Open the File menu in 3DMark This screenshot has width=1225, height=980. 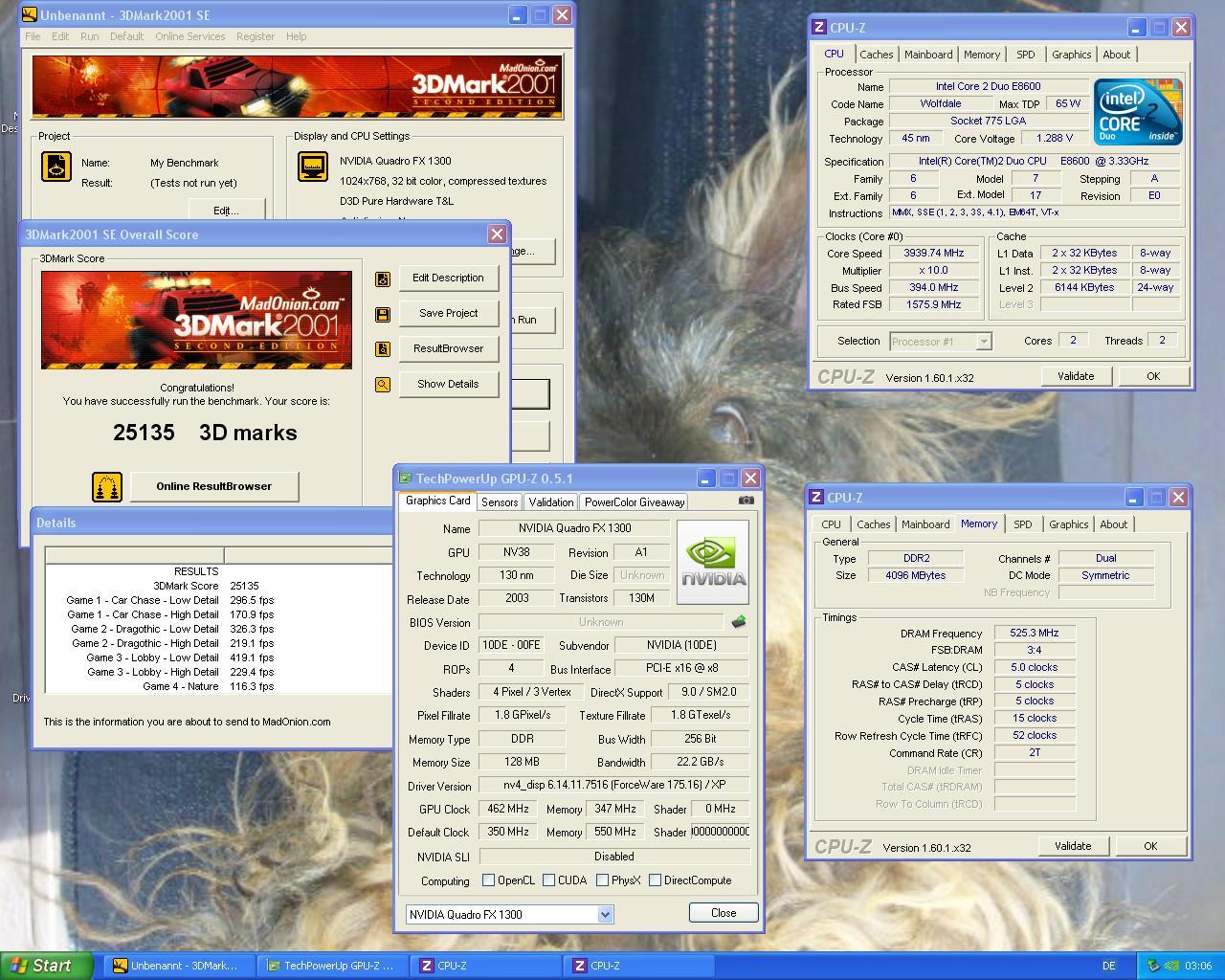[x=33, y=36]
